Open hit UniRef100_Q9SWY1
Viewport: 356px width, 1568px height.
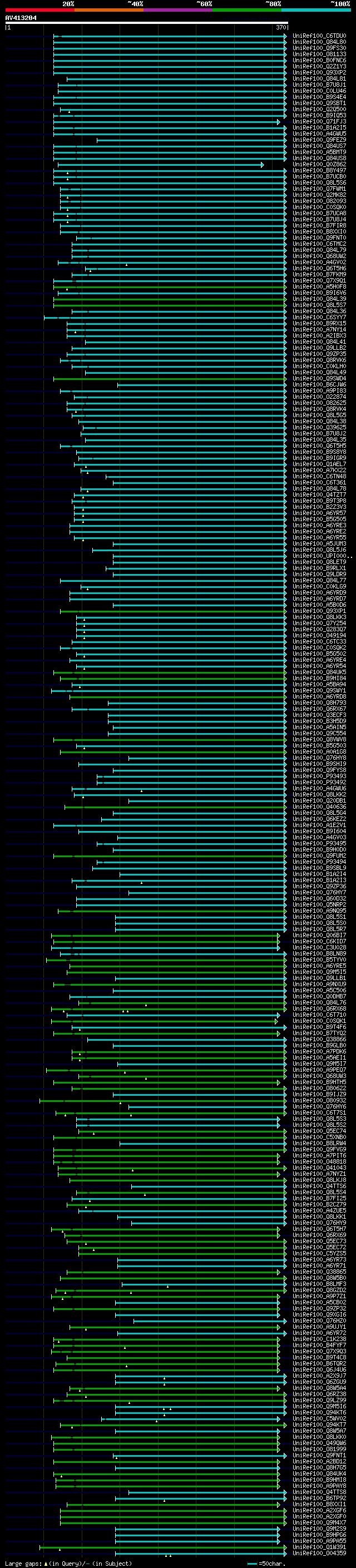tap(319, 691)
